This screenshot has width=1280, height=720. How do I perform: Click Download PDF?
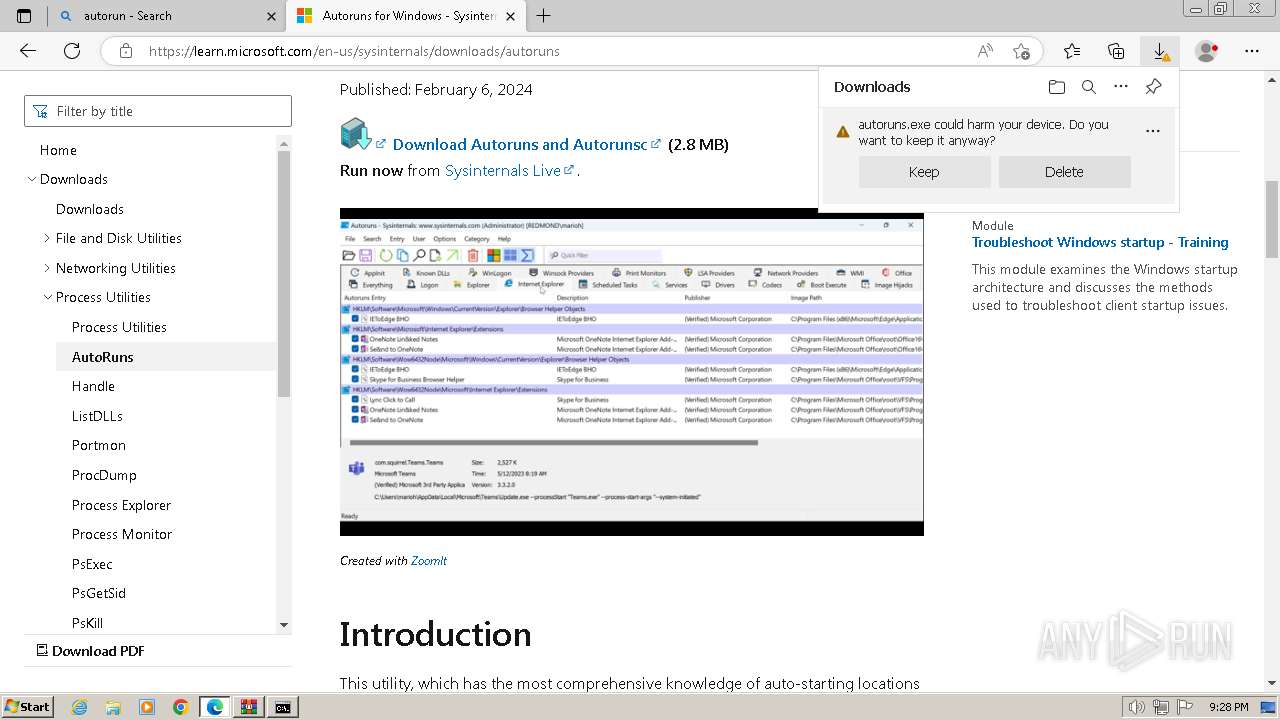90,651
